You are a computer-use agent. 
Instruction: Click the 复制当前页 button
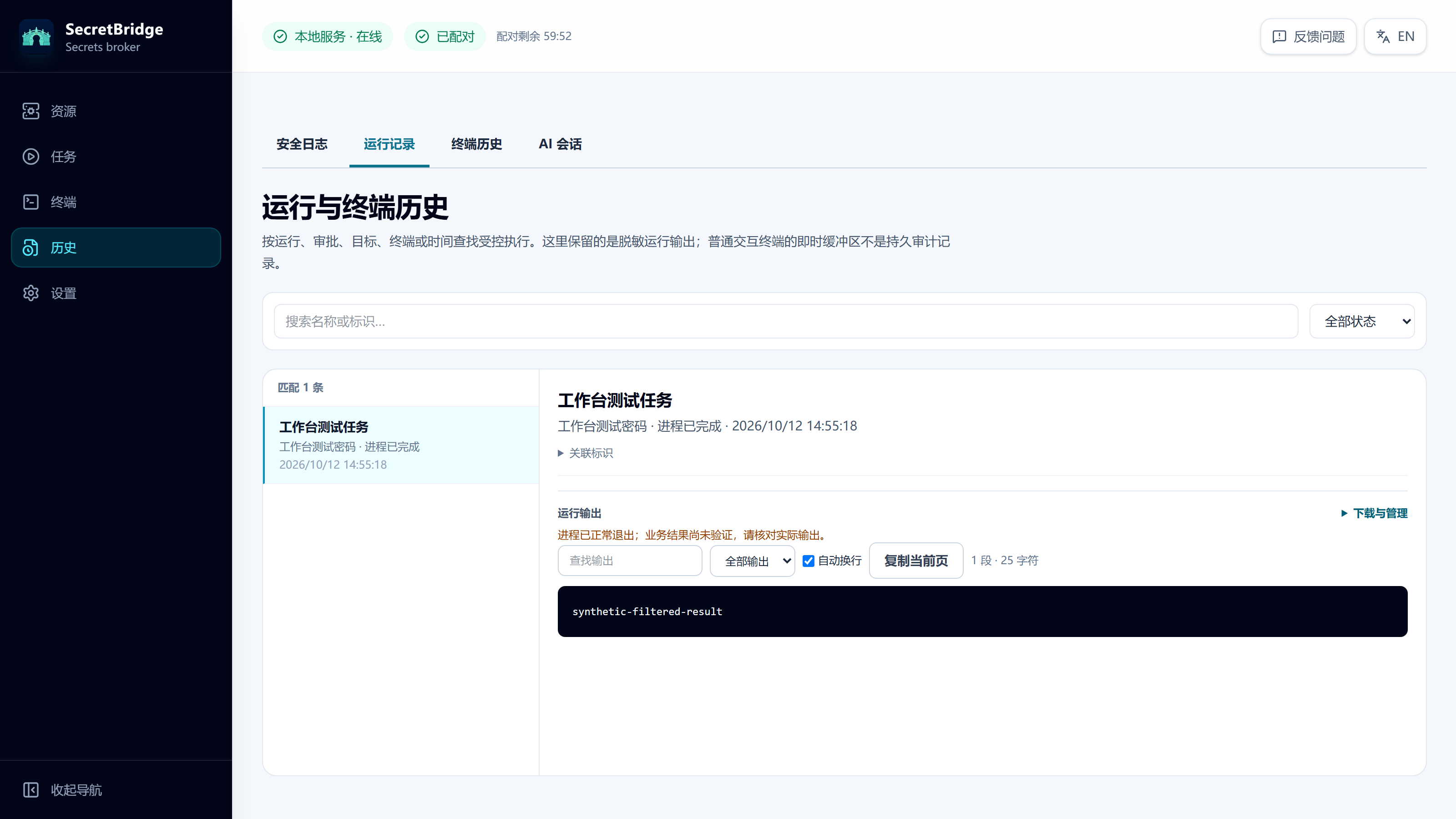pyautogui.click(x=915, y=561)
